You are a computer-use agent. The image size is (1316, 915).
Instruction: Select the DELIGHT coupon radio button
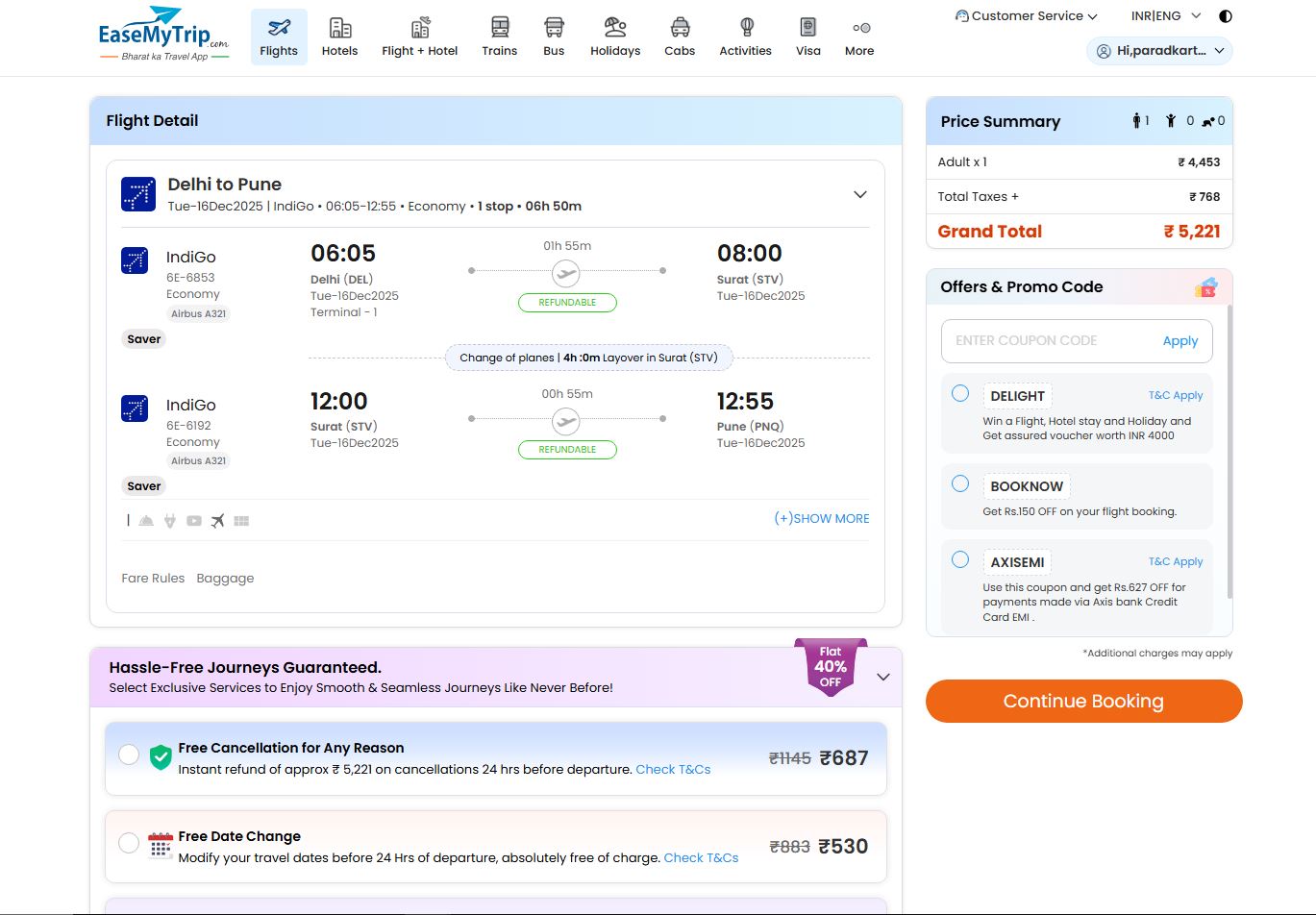coord(960,393)
